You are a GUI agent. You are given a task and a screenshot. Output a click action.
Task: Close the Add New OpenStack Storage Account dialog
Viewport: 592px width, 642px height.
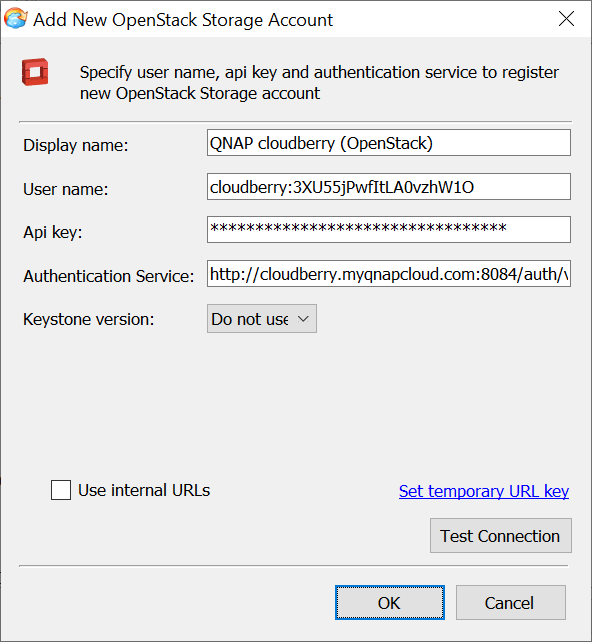click(x=566, y=19)
